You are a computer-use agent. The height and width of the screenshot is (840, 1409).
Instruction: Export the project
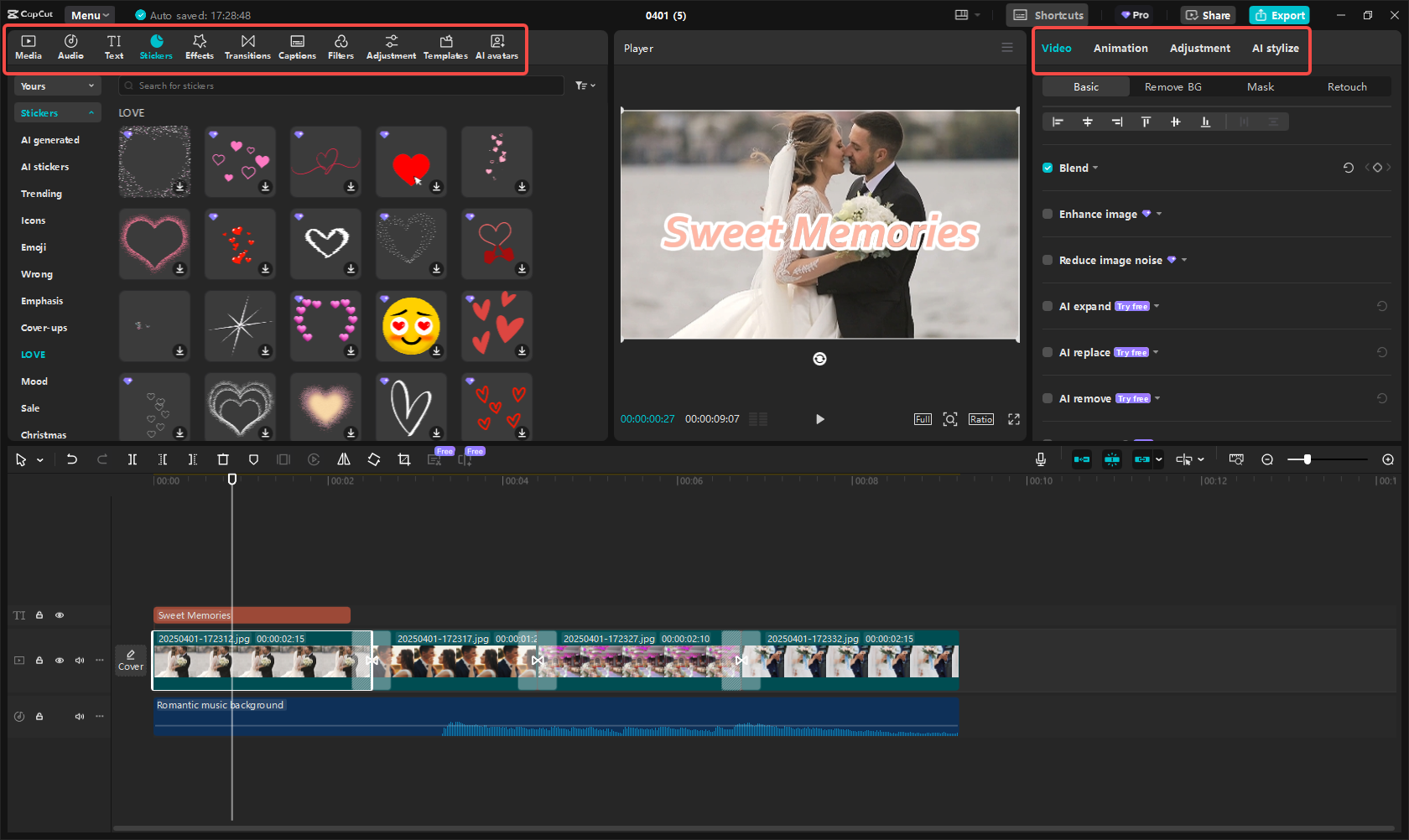pyautogui.click(x=1279, y=15)
